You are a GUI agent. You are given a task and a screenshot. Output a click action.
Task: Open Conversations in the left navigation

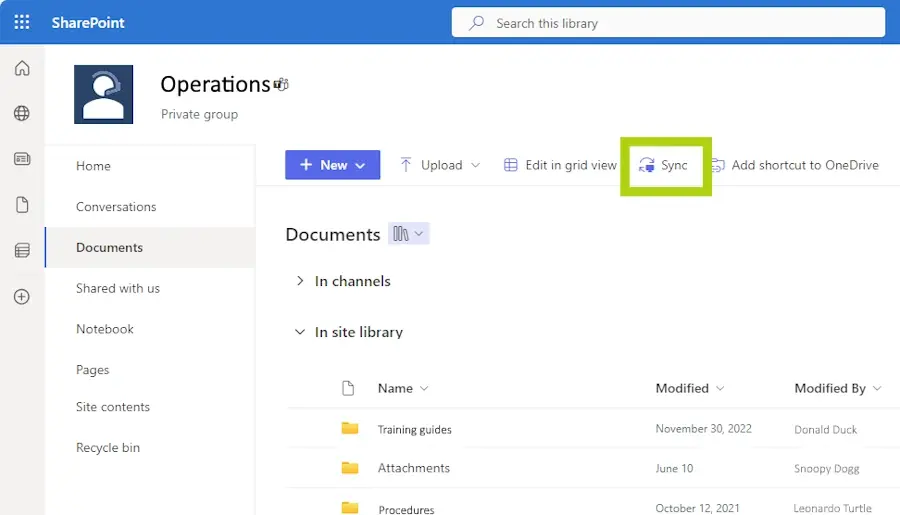[x=116, y=207]
